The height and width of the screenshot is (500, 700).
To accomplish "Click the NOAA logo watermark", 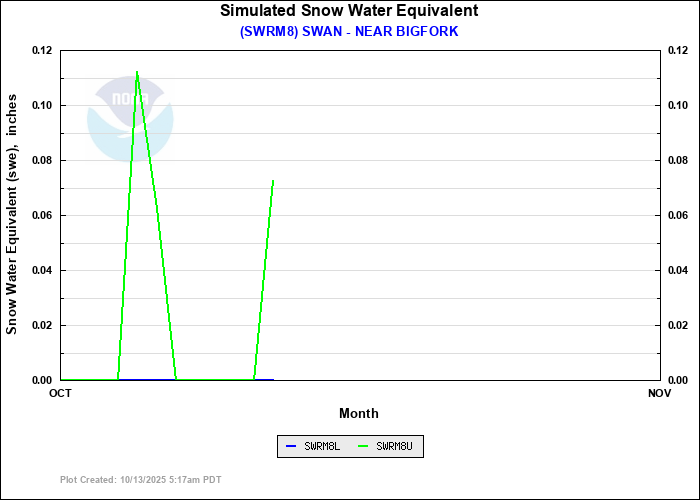I will 130,117.
